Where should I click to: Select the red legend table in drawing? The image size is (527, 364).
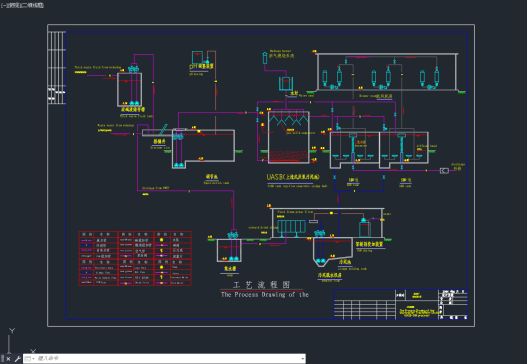pos(135,258)
